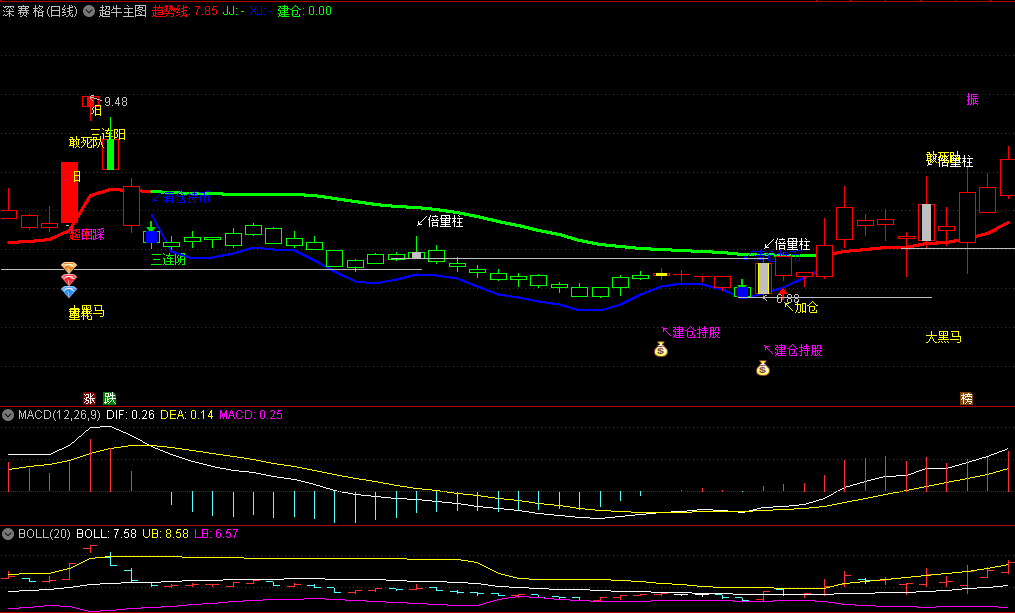Click the BOLL(20) indicator title
This screenshot has height=613, width=1015.
tap(45, 534)
